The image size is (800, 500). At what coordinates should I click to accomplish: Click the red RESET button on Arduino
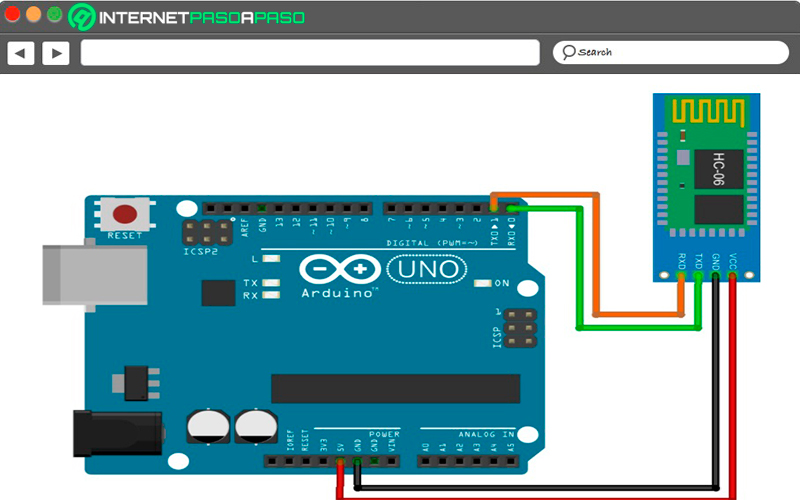point(124,214)
